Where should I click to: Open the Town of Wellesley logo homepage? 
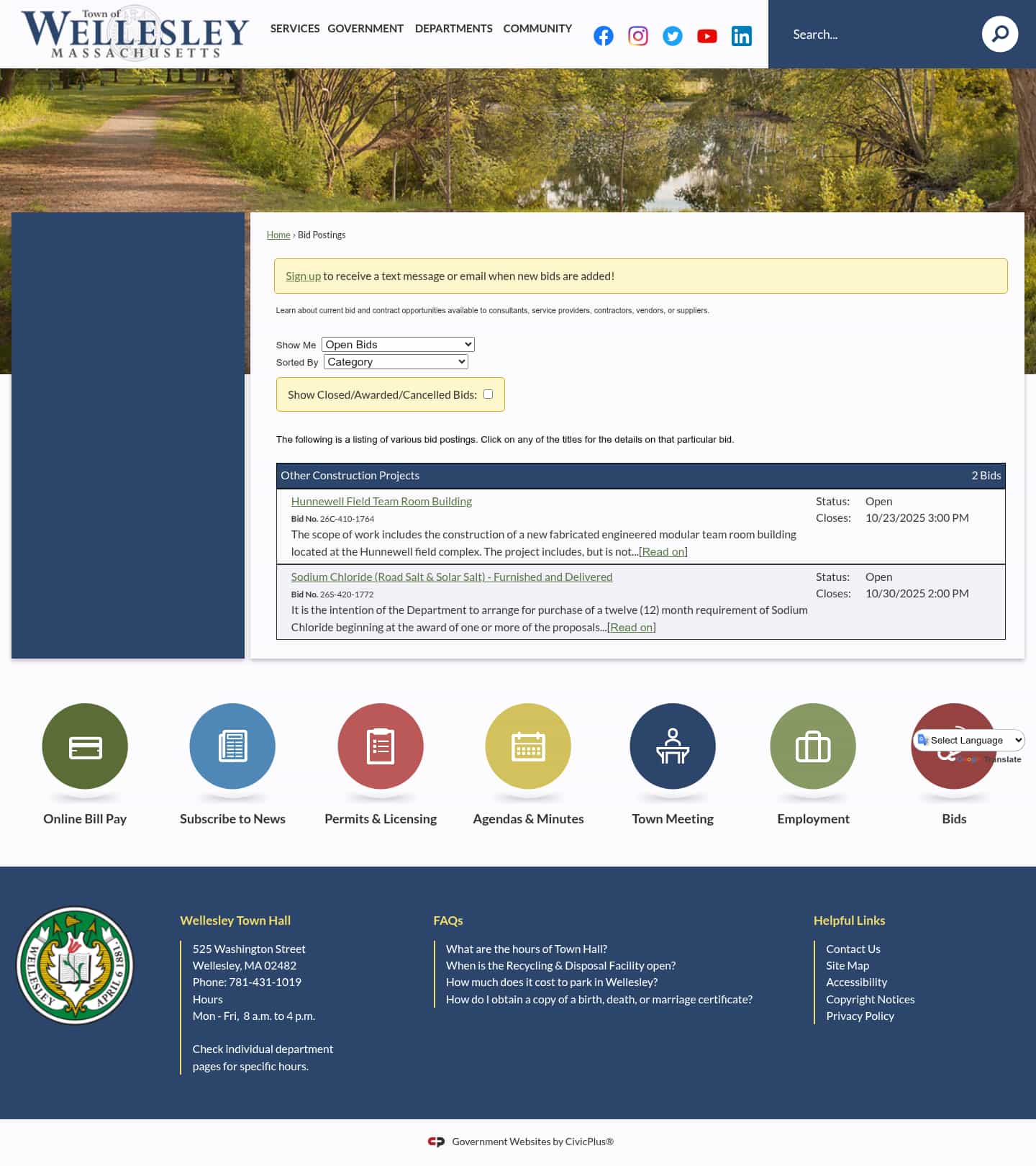(135, 33)
